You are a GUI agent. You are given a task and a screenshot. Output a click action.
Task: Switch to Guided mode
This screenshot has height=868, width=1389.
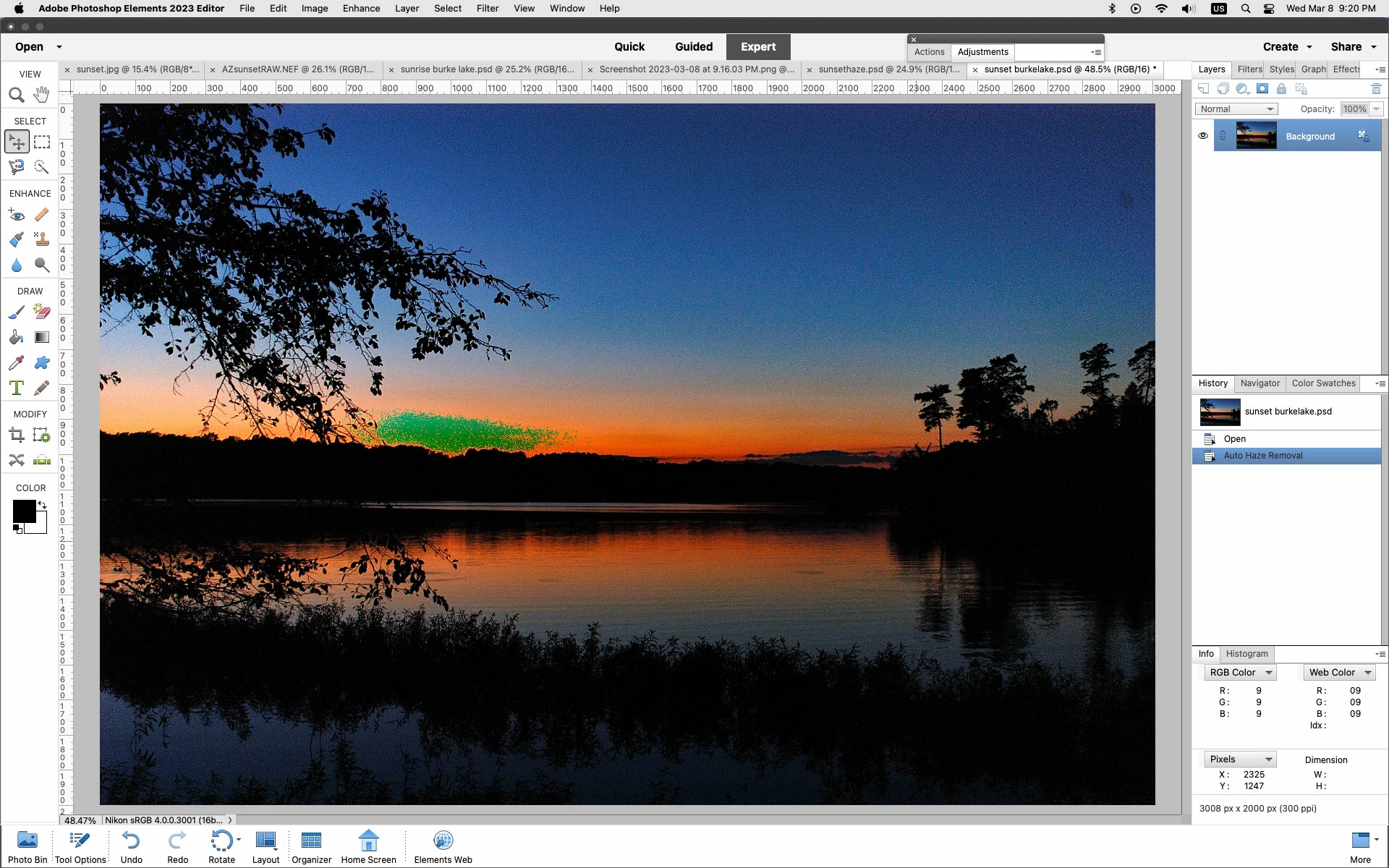tap(693, 47)
